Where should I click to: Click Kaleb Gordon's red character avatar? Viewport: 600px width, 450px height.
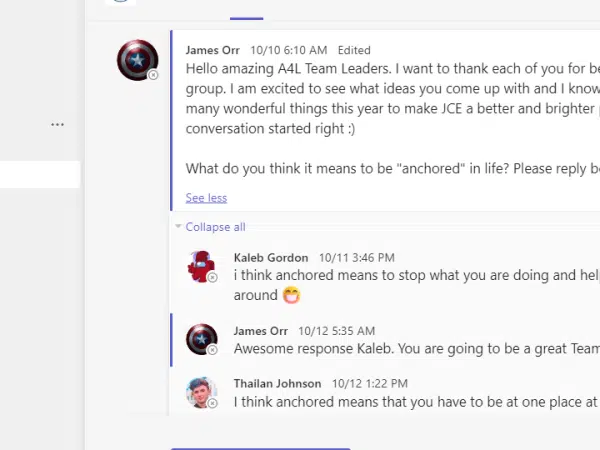point(202,267)
